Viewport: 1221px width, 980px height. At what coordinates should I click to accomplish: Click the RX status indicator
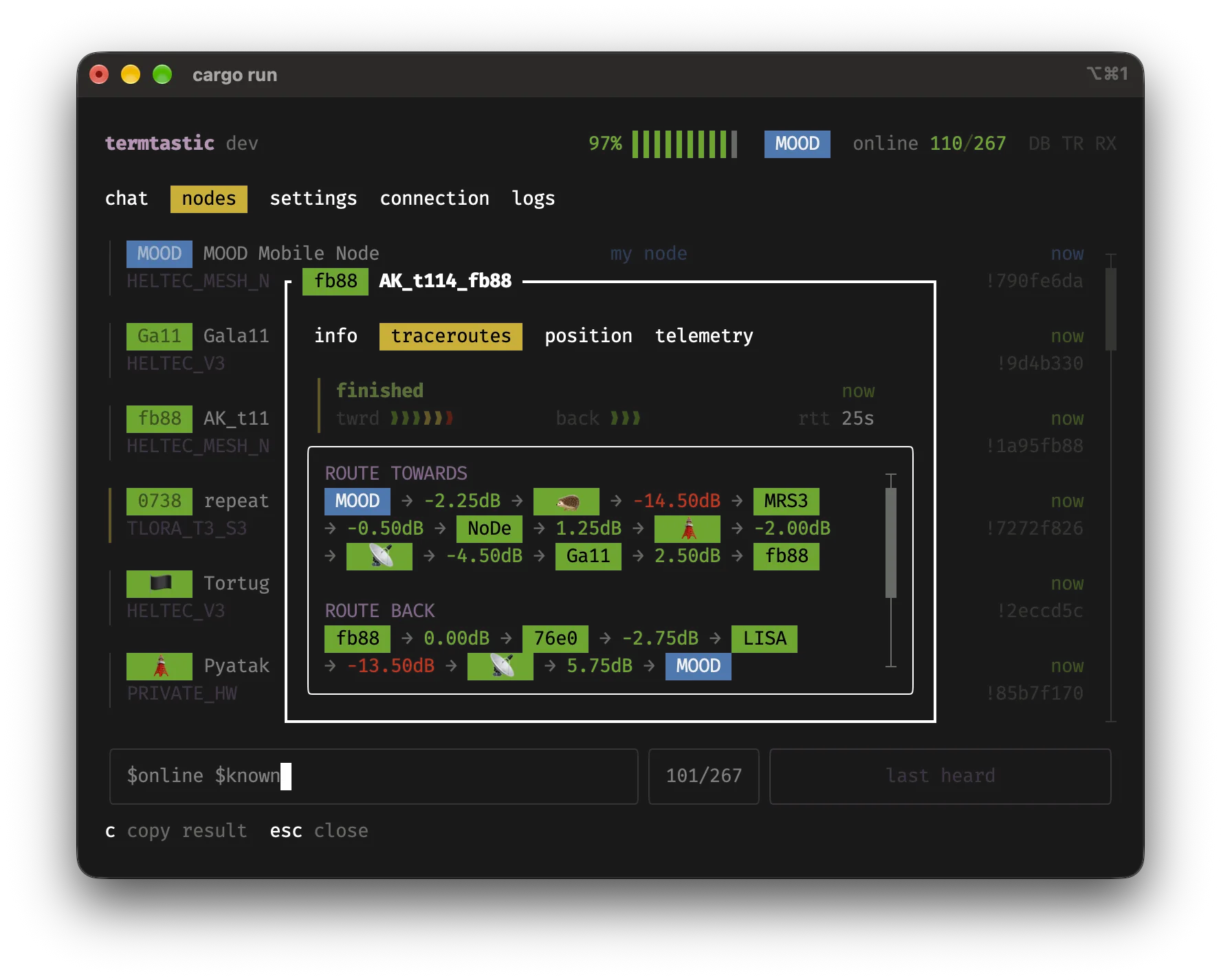click(1105, 144)
